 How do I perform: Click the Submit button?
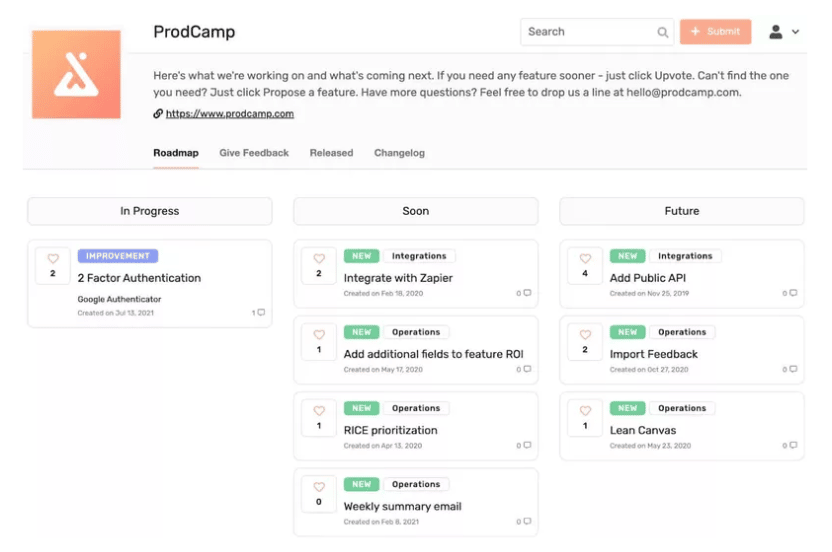715,32
